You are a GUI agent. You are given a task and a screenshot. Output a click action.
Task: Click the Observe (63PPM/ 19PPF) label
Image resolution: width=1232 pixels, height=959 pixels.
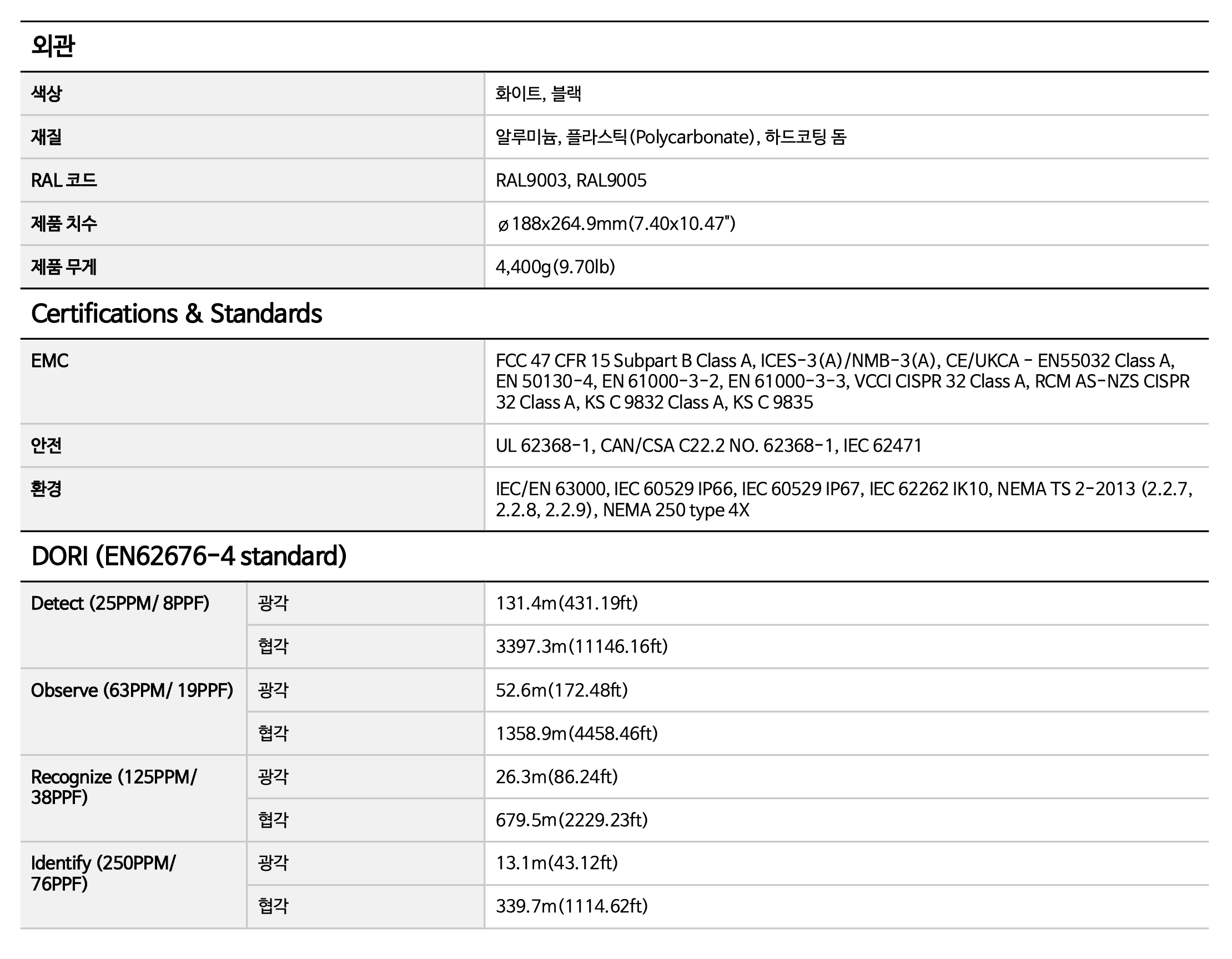[x=132, y=690]
